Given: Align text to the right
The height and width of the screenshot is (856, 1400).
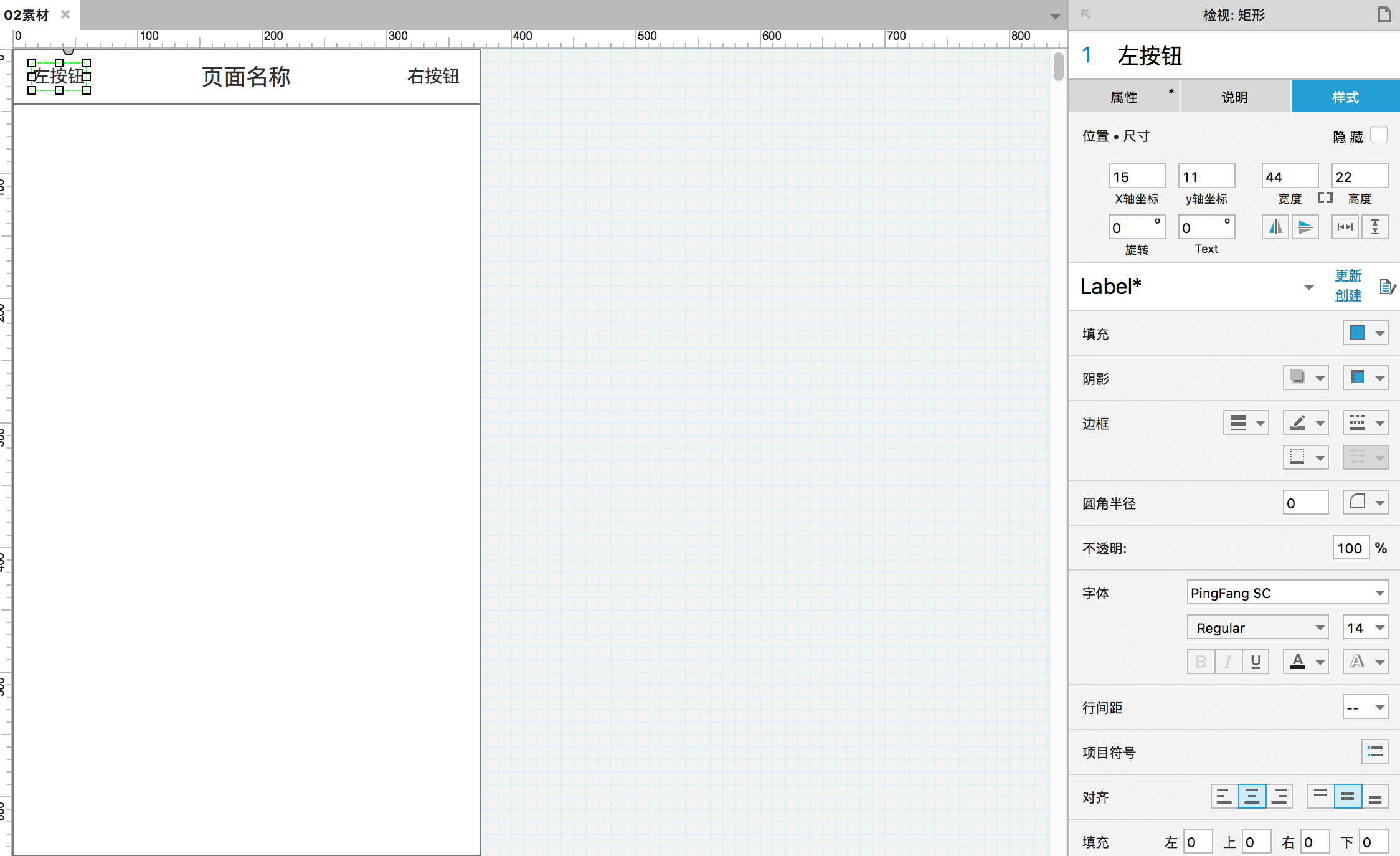Looking at the screenshot, I should (1279, 796).
